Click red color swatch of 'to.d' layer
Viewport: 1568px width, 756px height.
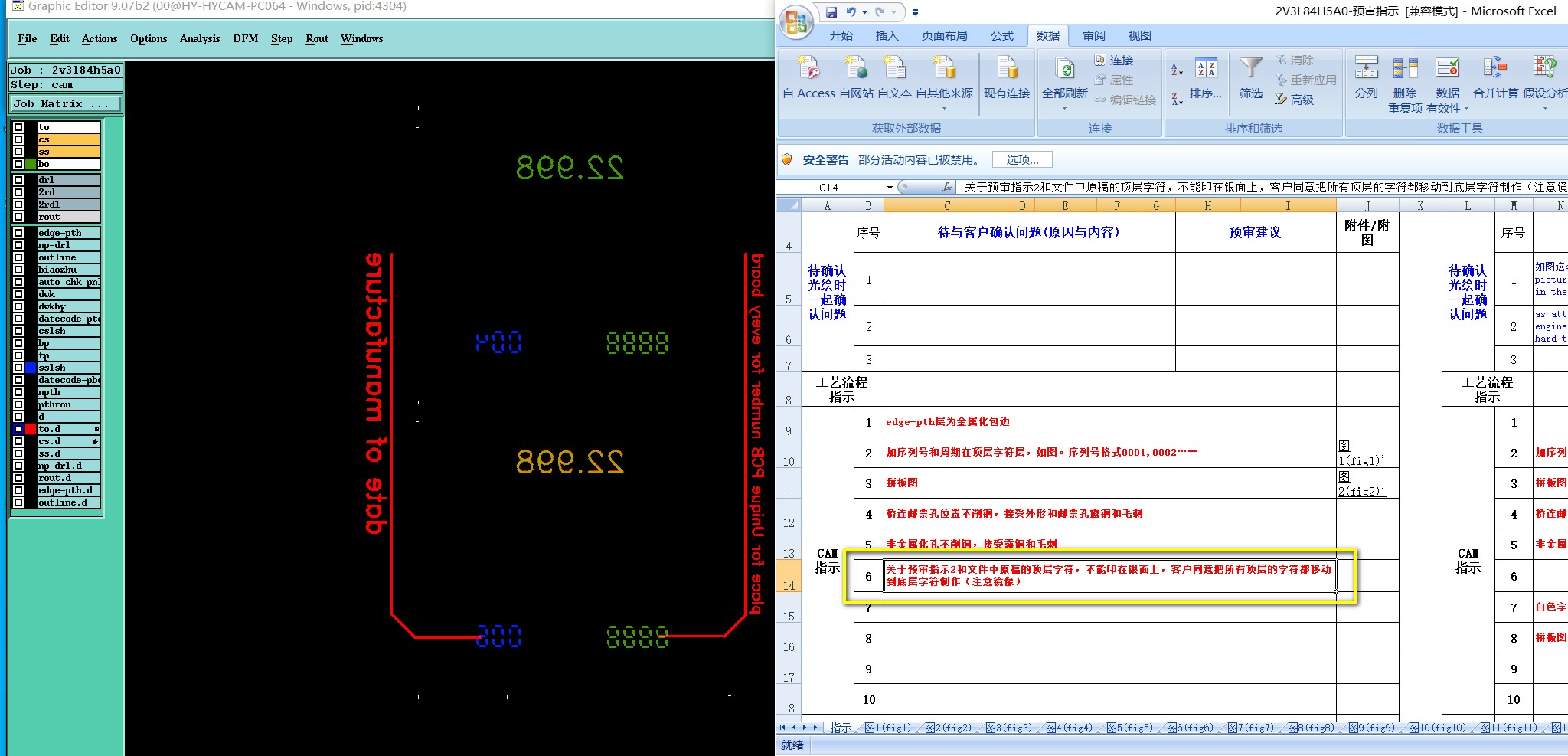coord(31,429)
